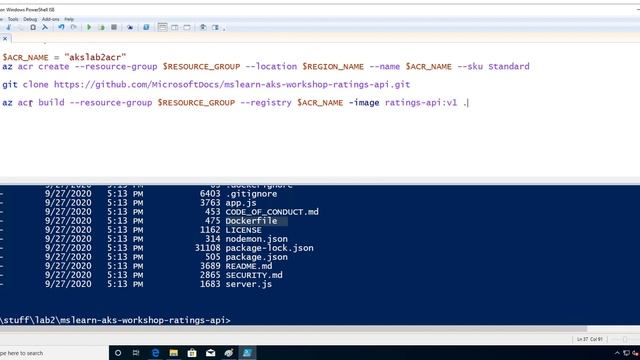Launch Microsoft Edge from taskbar
Image resolution: width=640 pixels, height=360 pixels.
155,353
